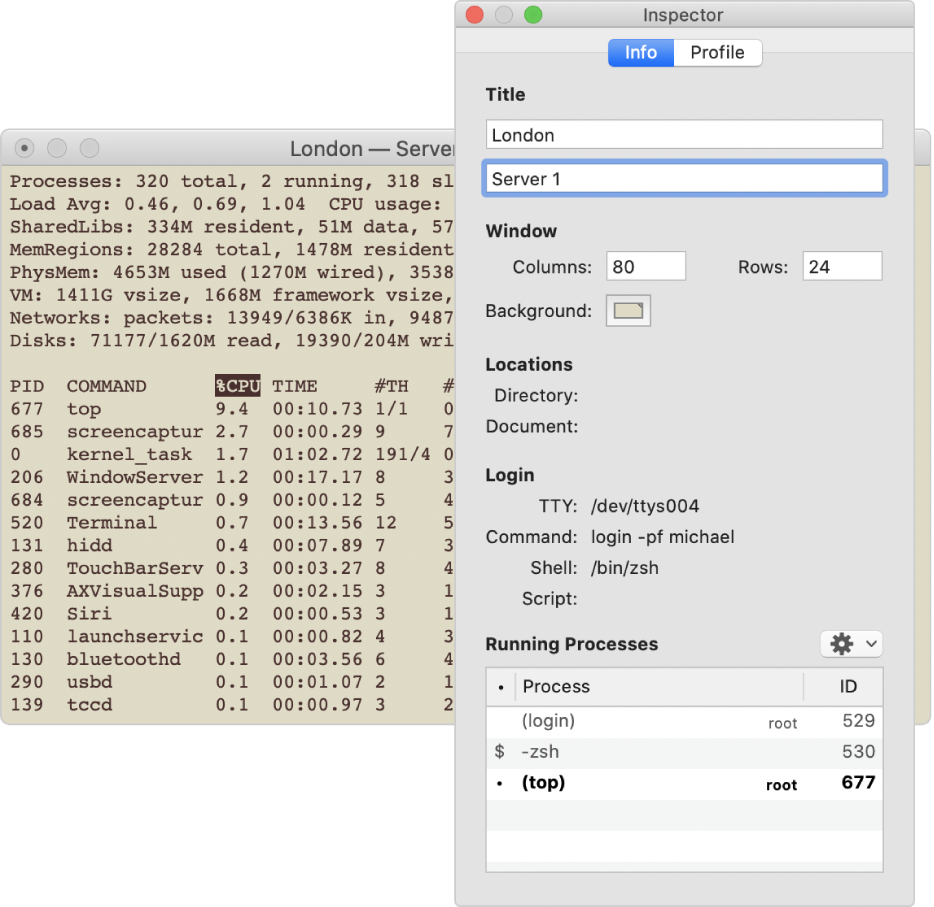Click the Siri row in terminal

(x=232, y=613)
